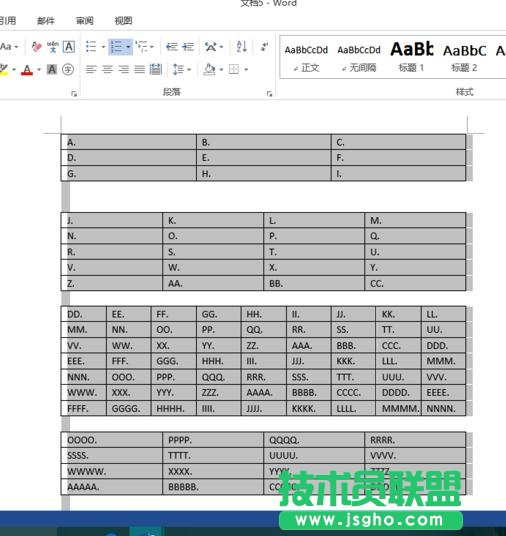Apply the red font color
The image size is (506, 536).
point(27,70)
